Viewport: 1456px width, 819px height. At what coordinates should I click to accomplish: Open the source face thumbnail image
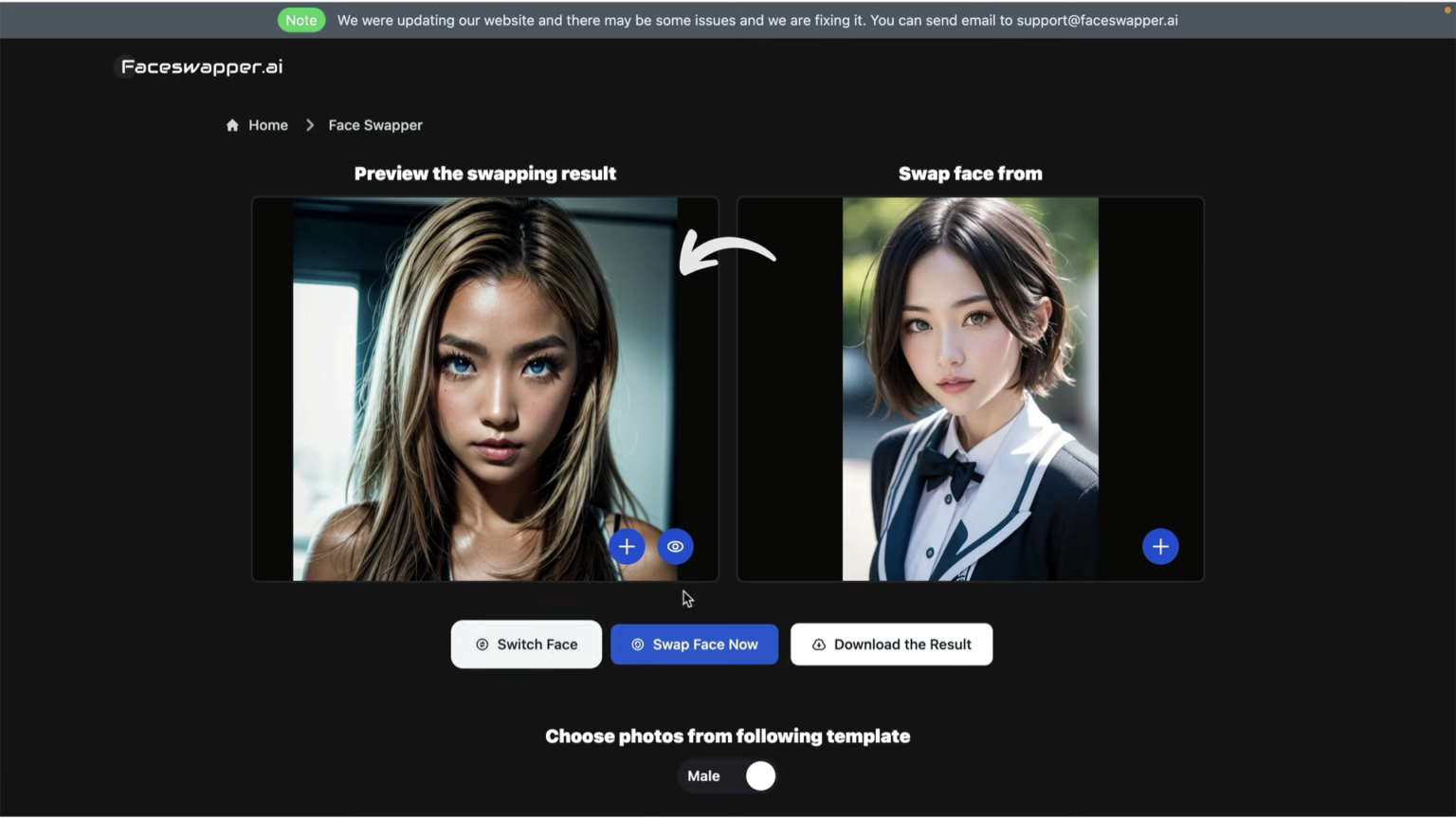point(970,389)
